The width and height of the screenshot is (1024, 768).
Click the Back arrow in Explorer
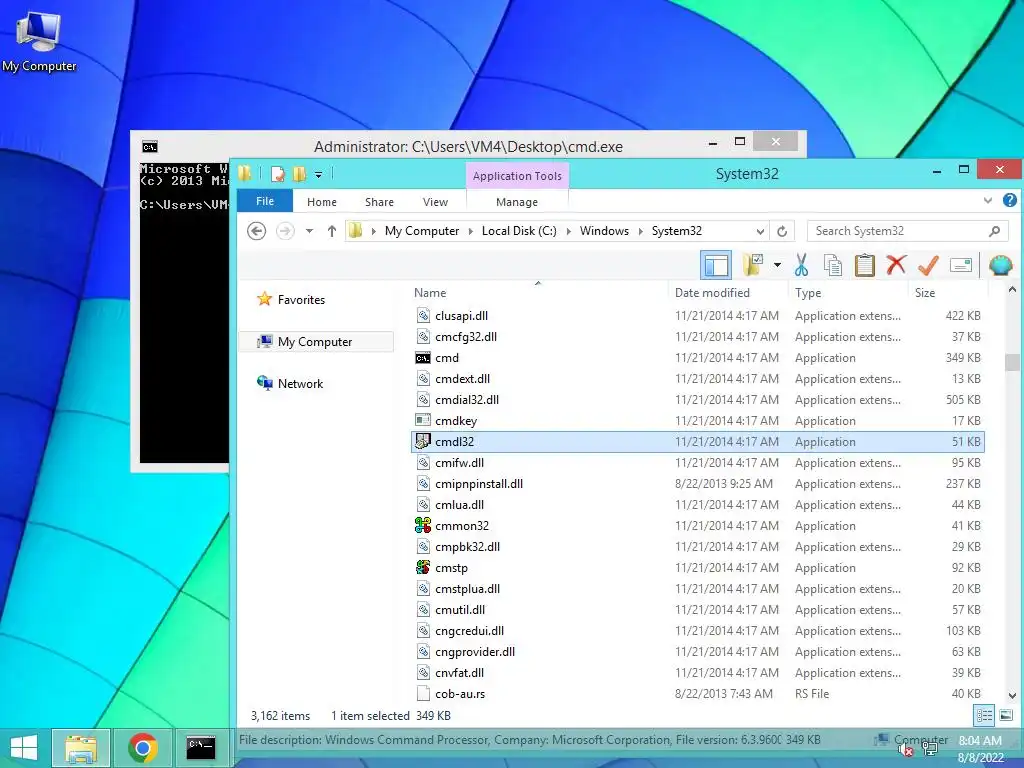pyautogui.click(x=257, y=231)
